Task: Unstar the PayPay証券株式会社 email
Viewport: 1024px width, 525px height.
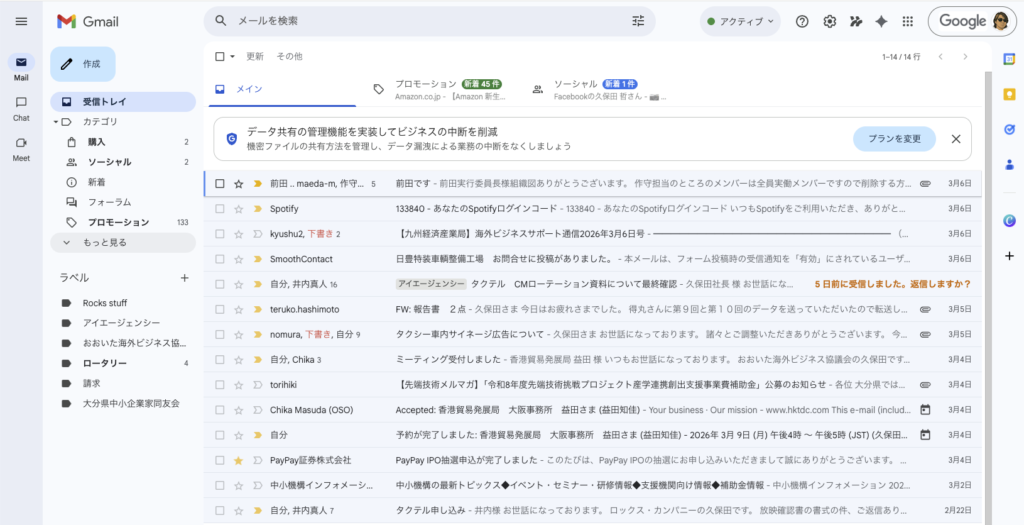Action: 238,460
